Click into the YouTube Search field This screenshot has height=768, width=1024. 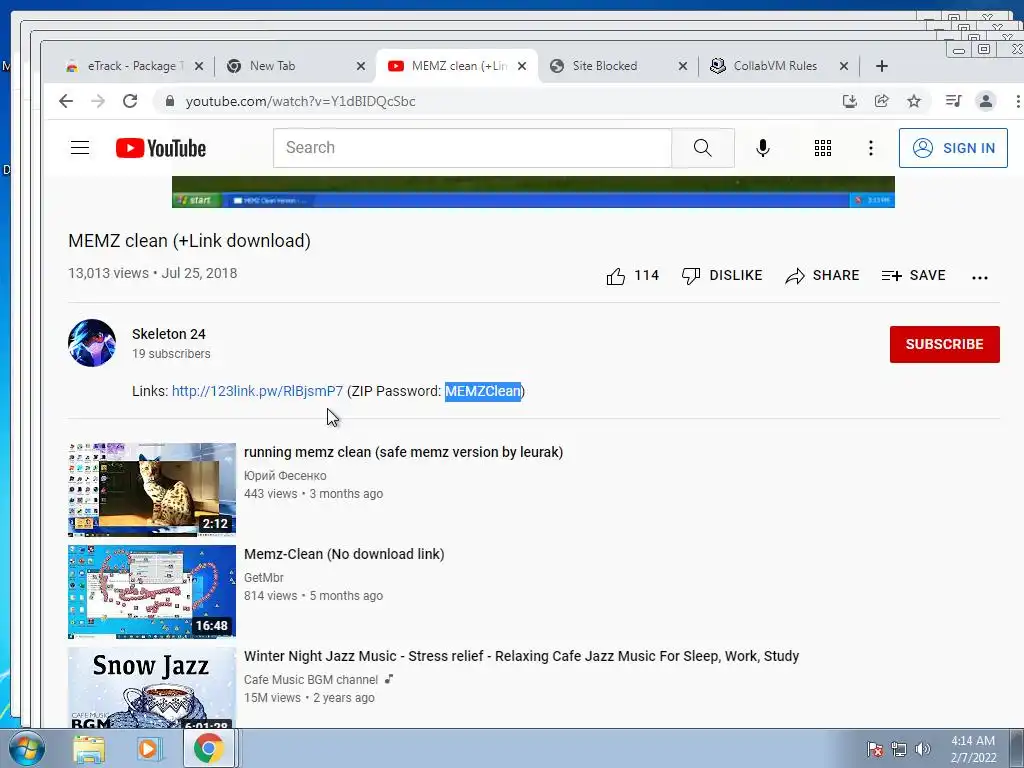point(472,148)
